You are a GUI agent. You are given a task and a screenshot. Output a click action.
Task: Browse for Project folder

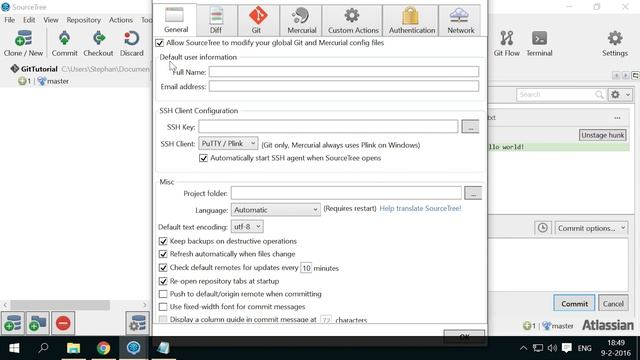(x=473, y=193)
